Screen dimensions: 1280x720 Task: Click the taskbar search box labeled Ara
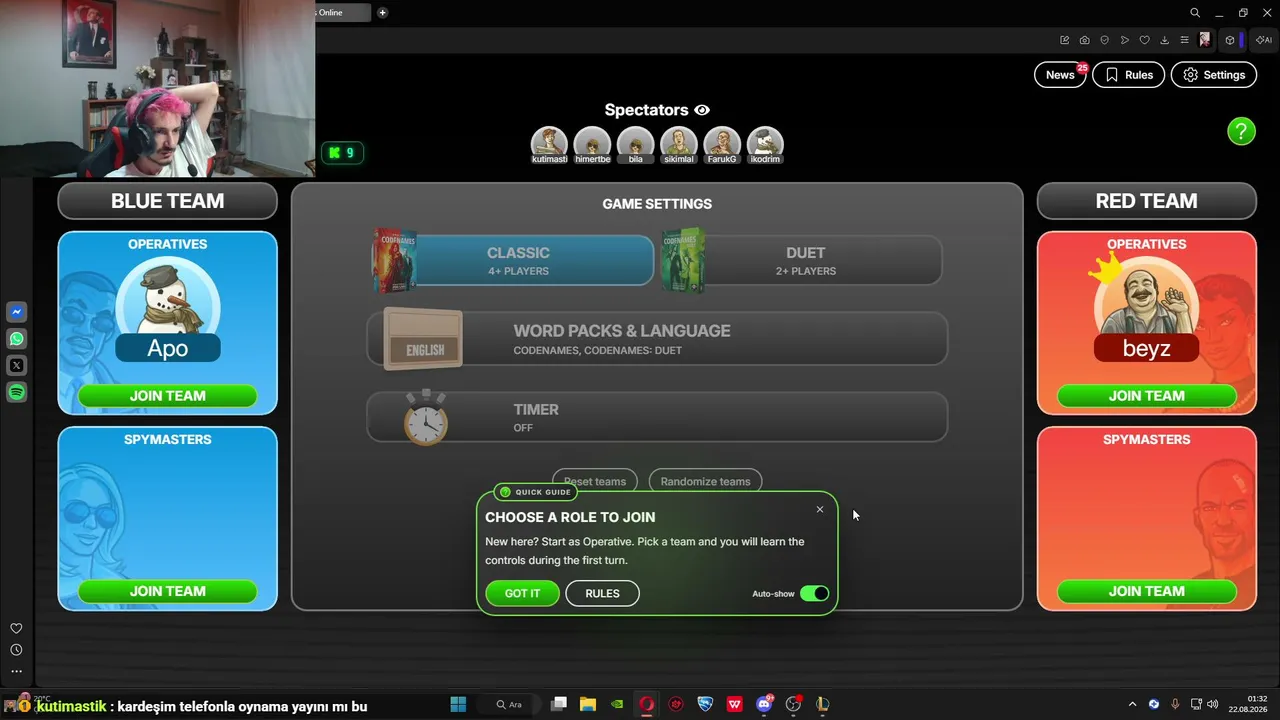click(509, 704)
